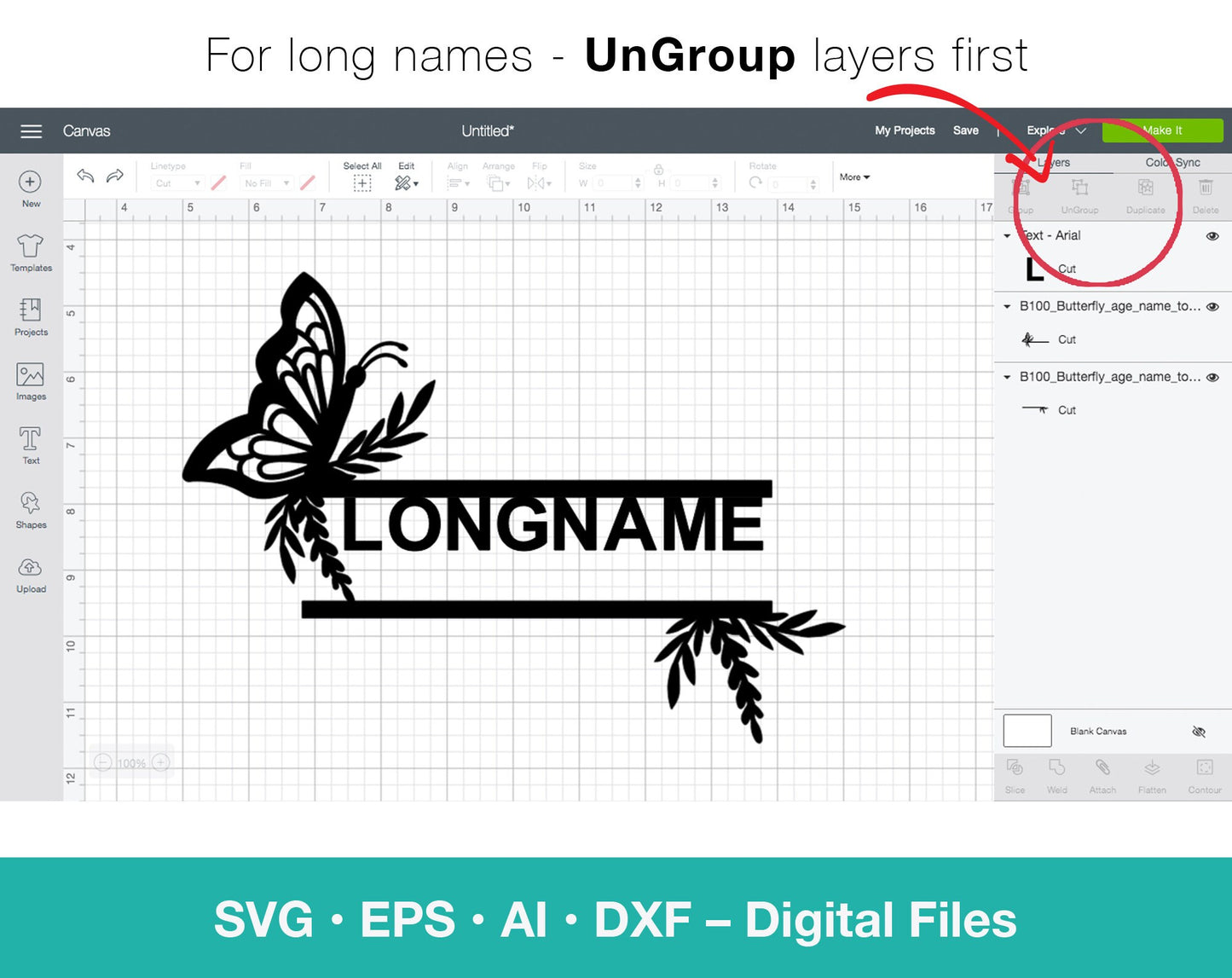Switch to the Color Sync tab

(1172, 163)
